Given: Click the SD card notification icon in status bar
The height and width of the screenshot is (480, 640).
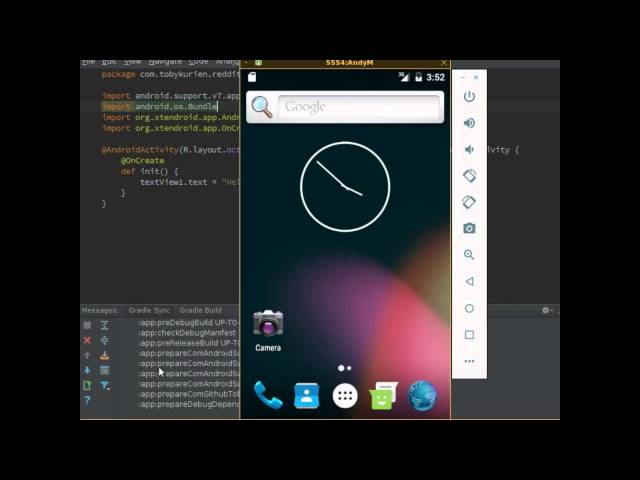Looking at the screenshot, I should pos(252,77).
